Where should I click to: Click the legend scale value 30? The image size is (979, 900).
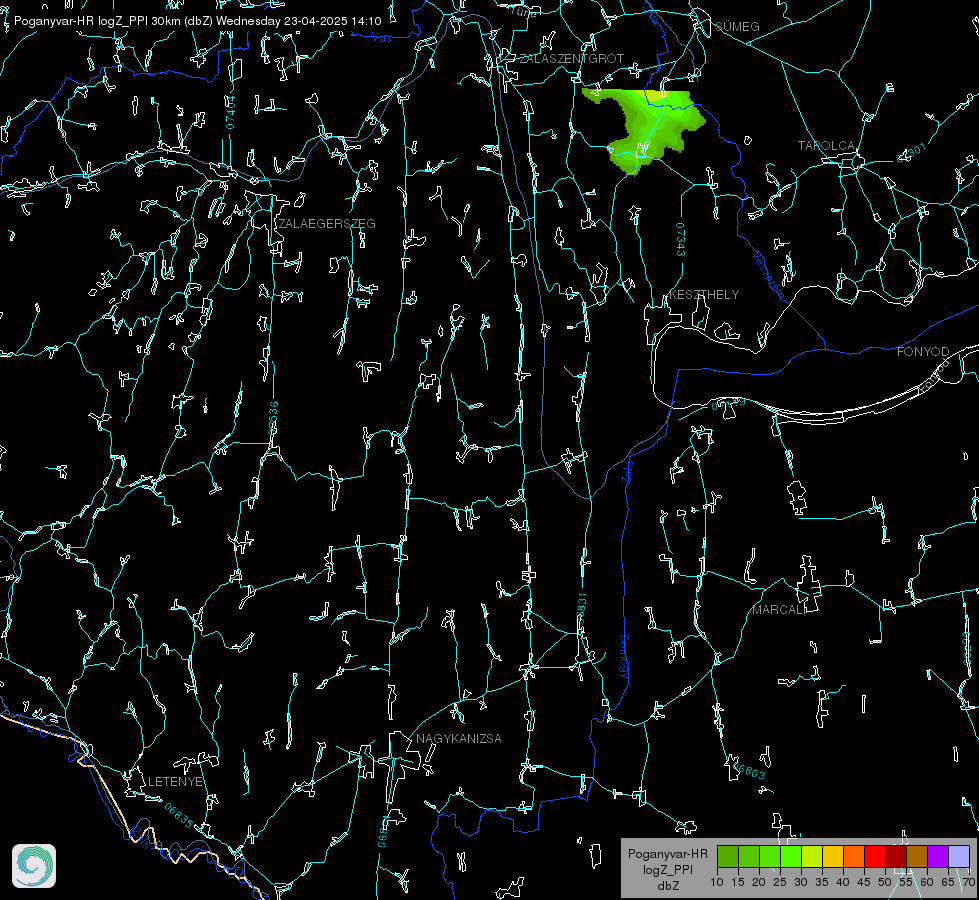(x=801, y=882)
